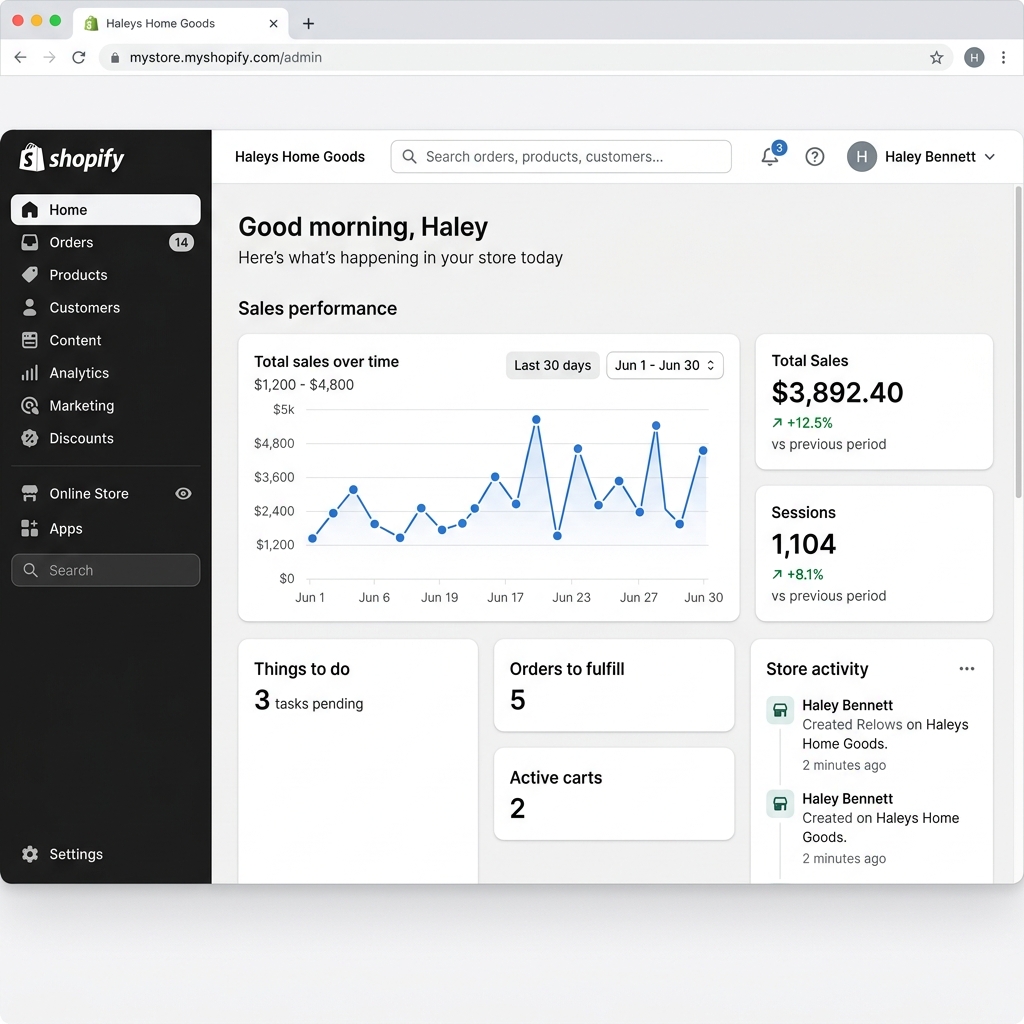This screenshot has height=1024, width=1024.
Task: Click the Marketing target icon
Action: tap(29, 406)
